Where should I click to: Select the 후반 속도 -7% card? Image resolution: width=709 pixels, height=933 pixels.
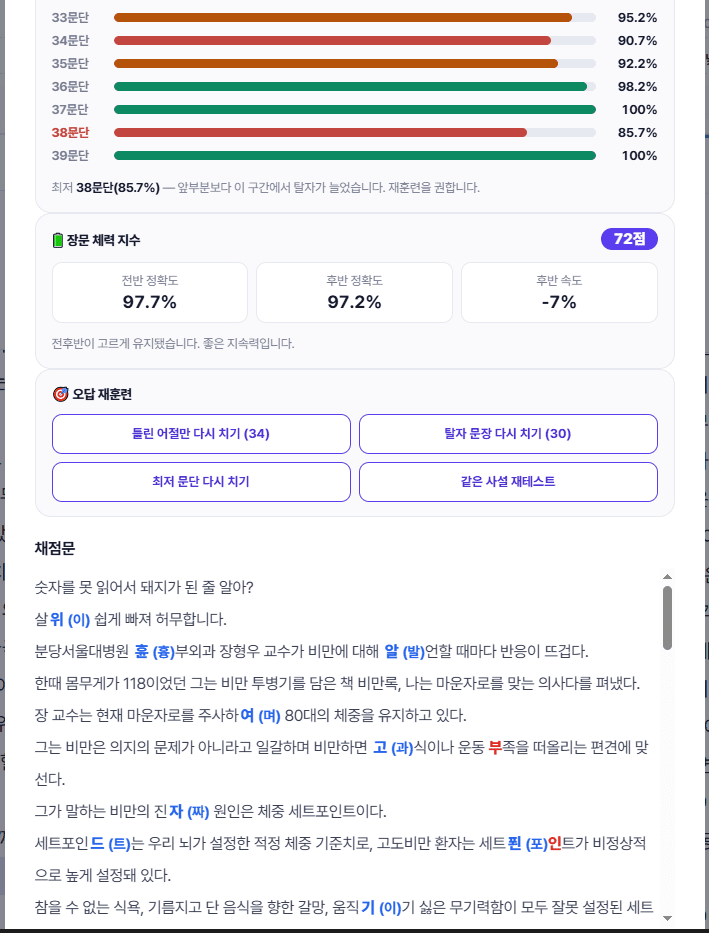tap(559, 293)
